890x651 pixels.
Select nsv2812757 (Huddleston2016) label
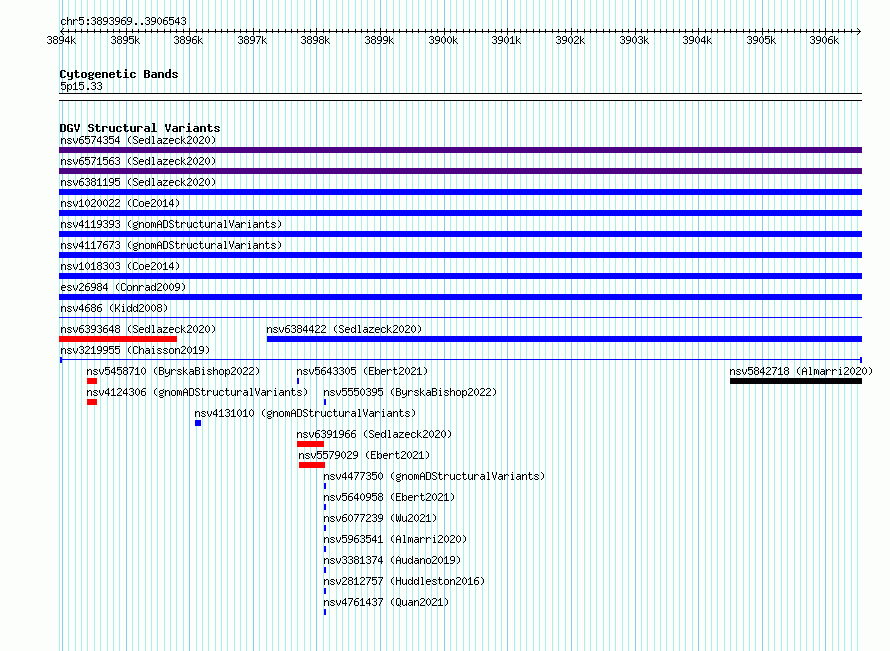[x=404, y=581]
